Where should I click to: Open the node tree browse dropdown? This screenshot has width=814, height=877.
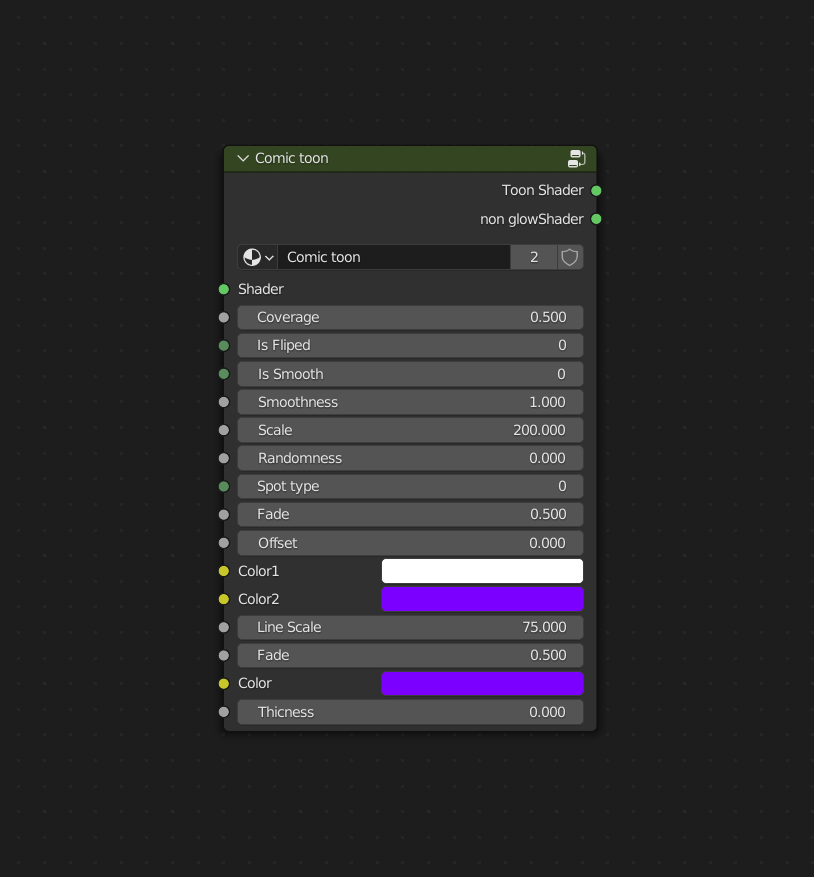tap(258, 257)
